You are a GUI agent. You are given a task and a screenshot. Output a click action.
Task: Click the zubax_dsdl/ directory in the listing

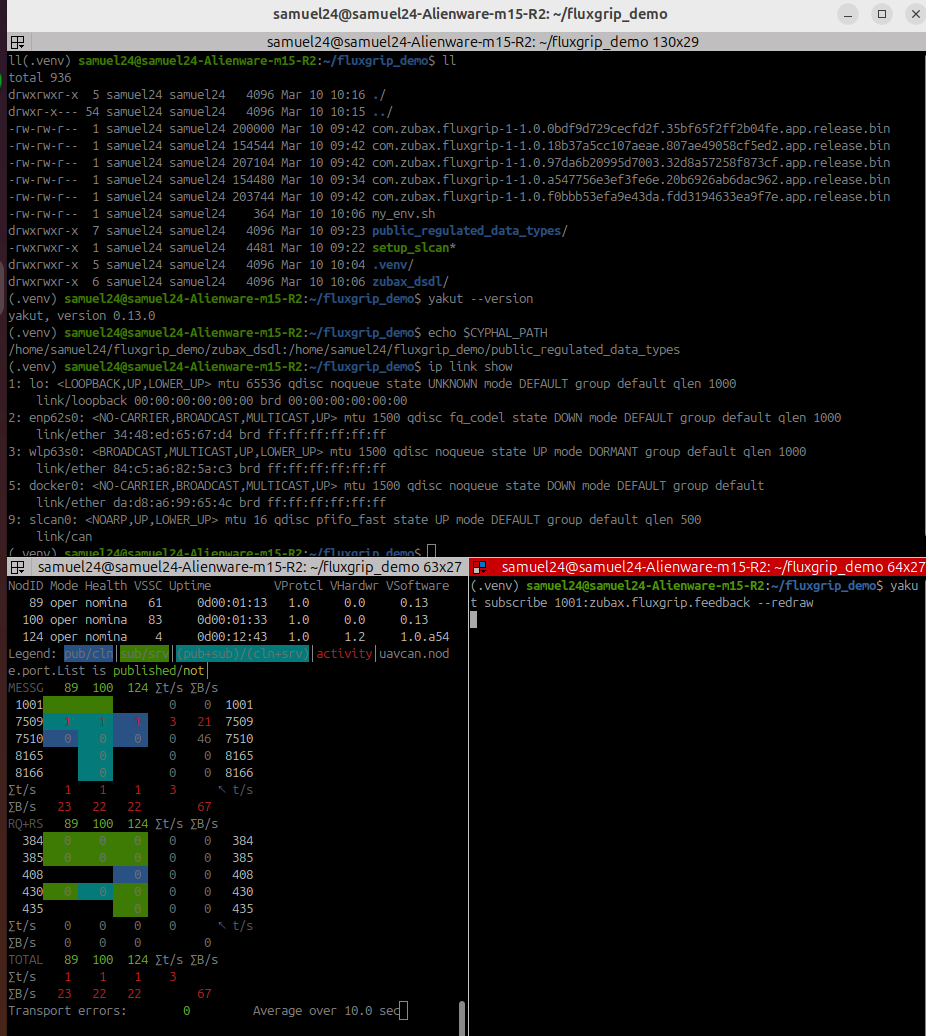[x=410, y=281]
